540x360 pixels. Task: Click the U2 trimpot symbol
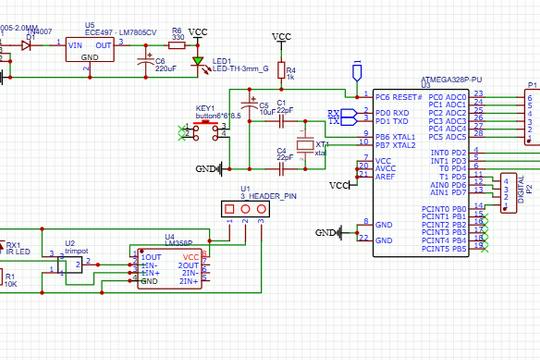(x=70, y=265)
